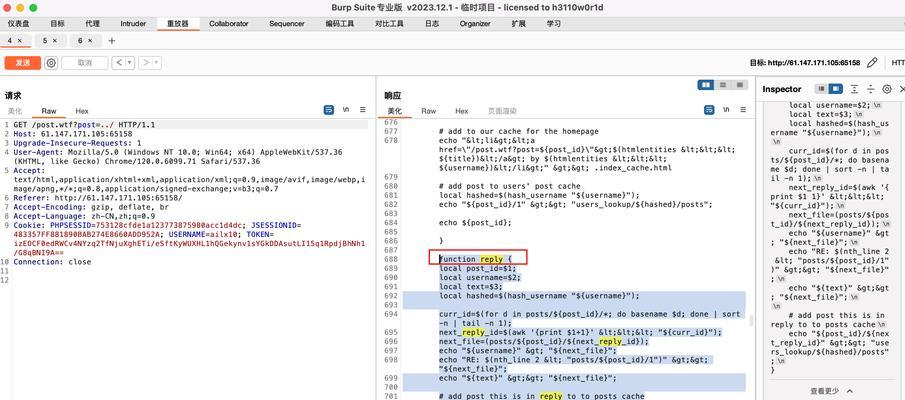Switch response view to Hex
The image size is (905, 400).
point(462,111)
